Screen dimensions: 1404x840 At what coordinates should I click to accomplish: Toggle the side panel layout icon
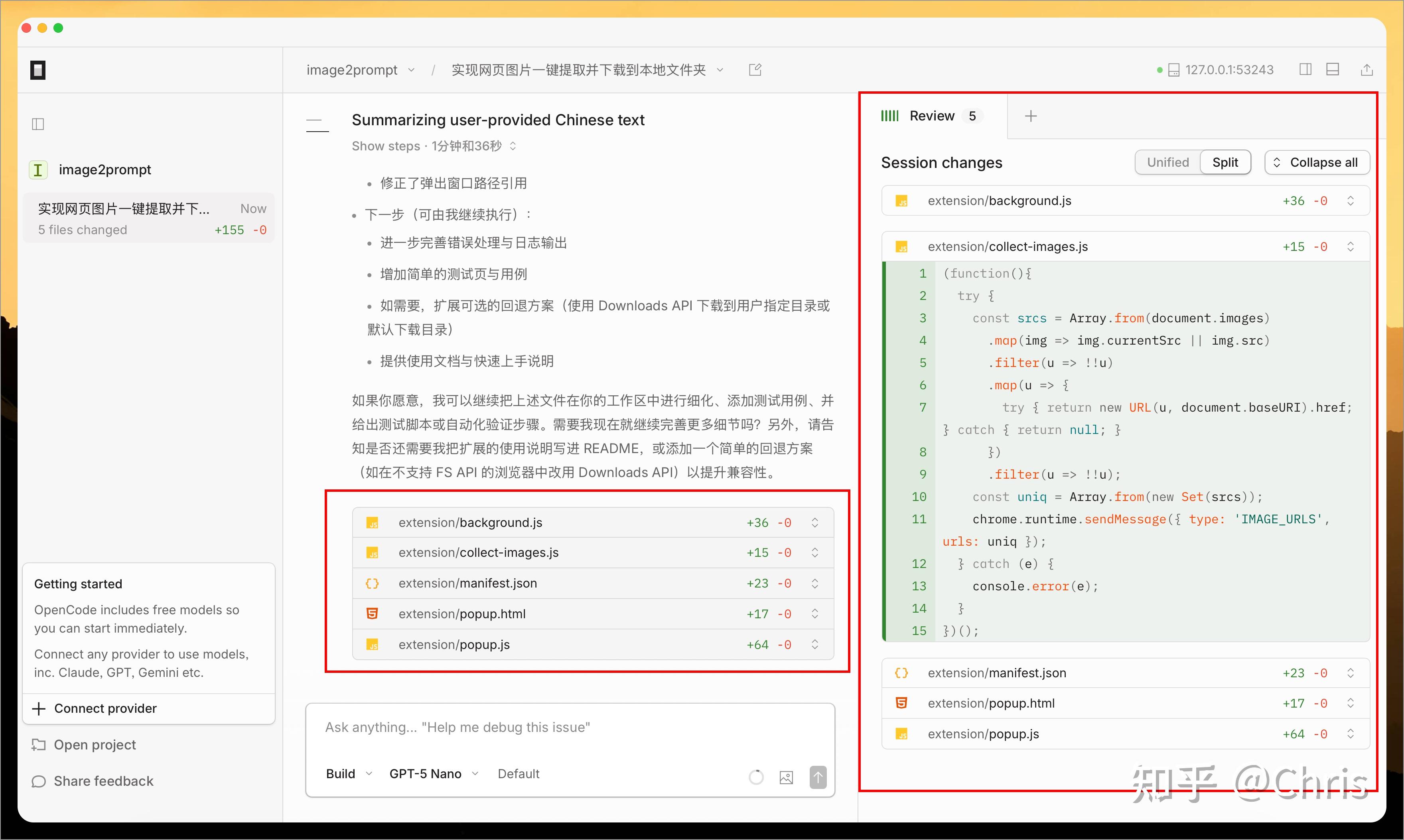click(x=1305, y=70)
